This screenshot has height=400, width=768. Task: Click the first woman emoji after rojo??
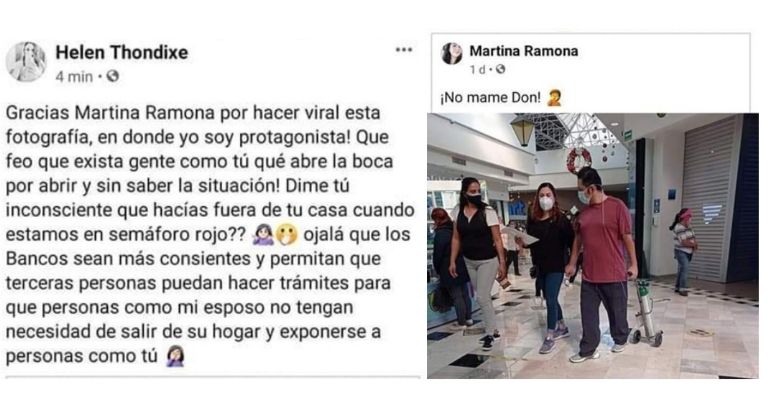tap(263, 235)
